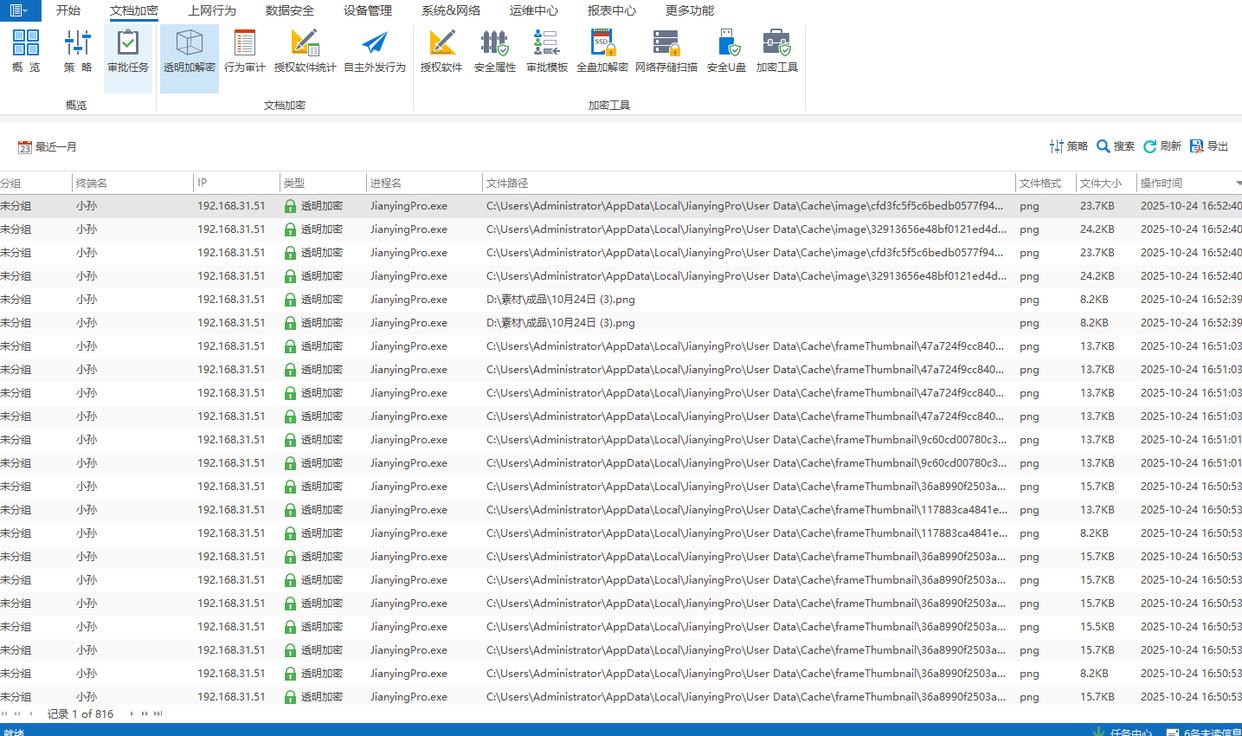Open 网络存储扫描 server icon
The height and width of the screenshot is (736, 1242).
(x=666, y=50)
